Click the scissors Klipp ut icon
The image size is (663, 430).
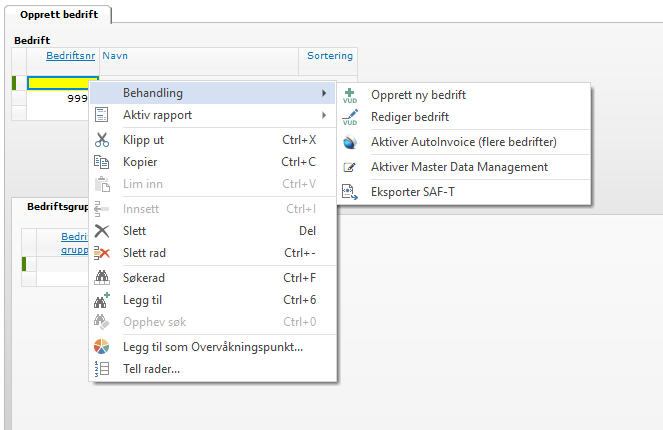click(x=102, y=140)
